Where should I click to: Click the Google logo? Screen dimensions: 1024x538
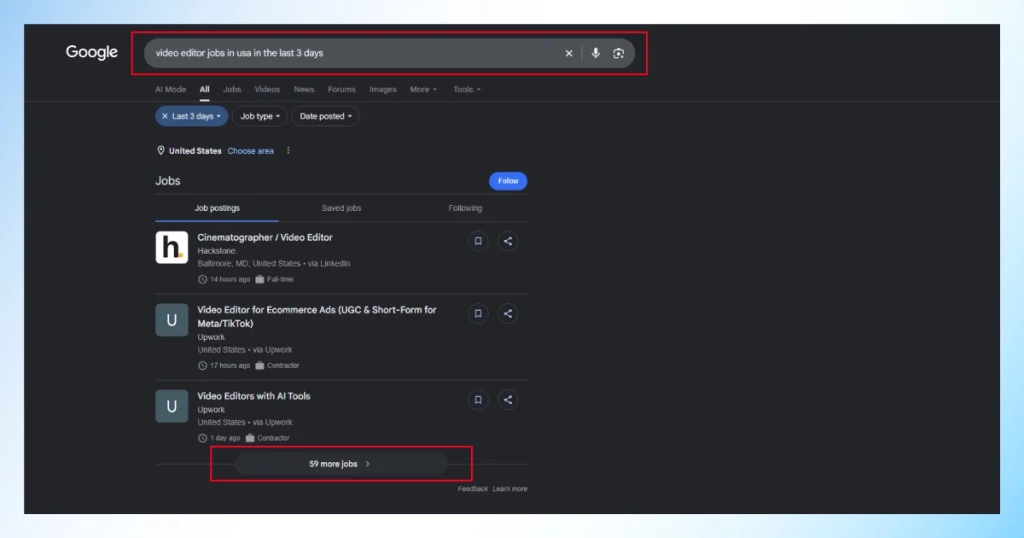[91, 52]
